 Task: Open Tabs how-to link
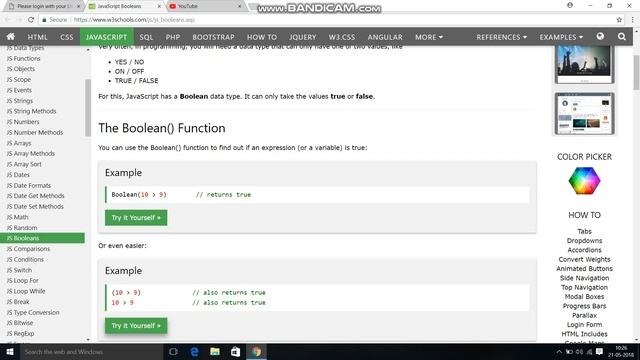pos(584,231)
